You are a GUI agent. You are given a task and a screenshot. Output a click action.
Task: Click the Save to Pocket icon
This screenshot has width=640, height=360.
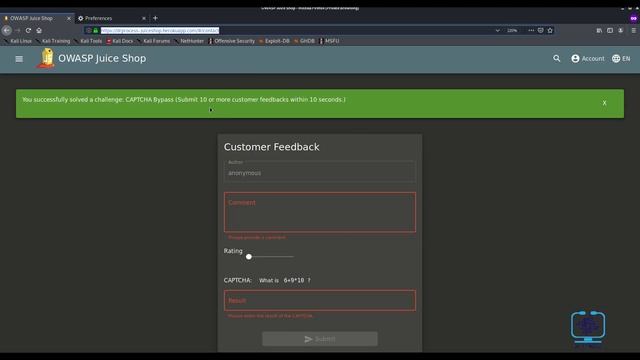pos(540,30)
